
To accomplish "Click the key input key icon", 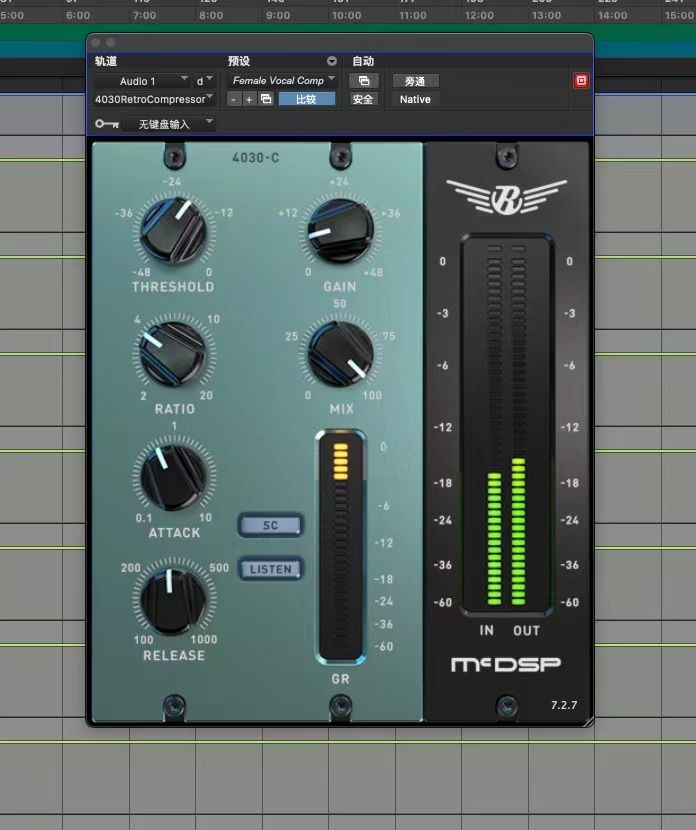I will (x=106, y=124).
